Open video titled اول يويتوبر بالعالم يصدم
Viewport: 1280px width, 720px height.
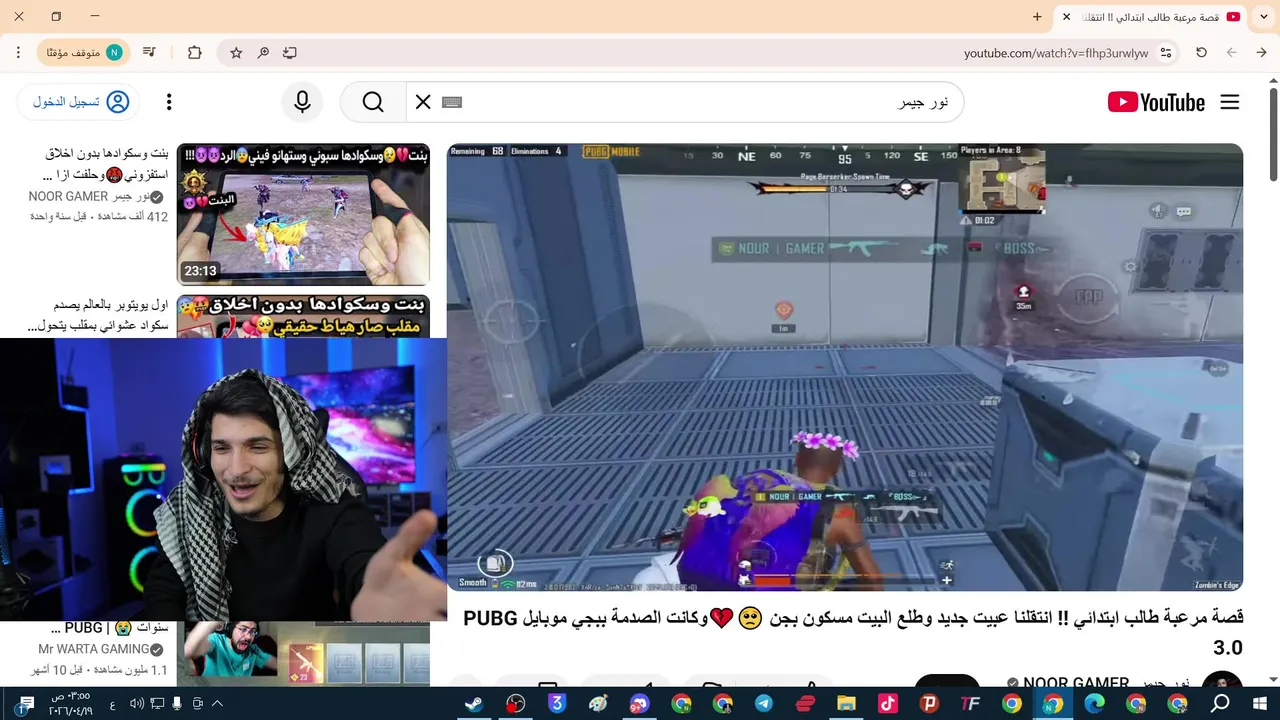(x=98, y=315)
